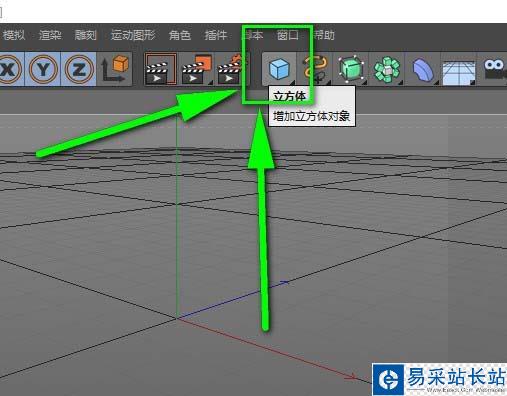The image size is (507, 396).
Task: Expand array objects flyout arrow
Action: (400, 82)
